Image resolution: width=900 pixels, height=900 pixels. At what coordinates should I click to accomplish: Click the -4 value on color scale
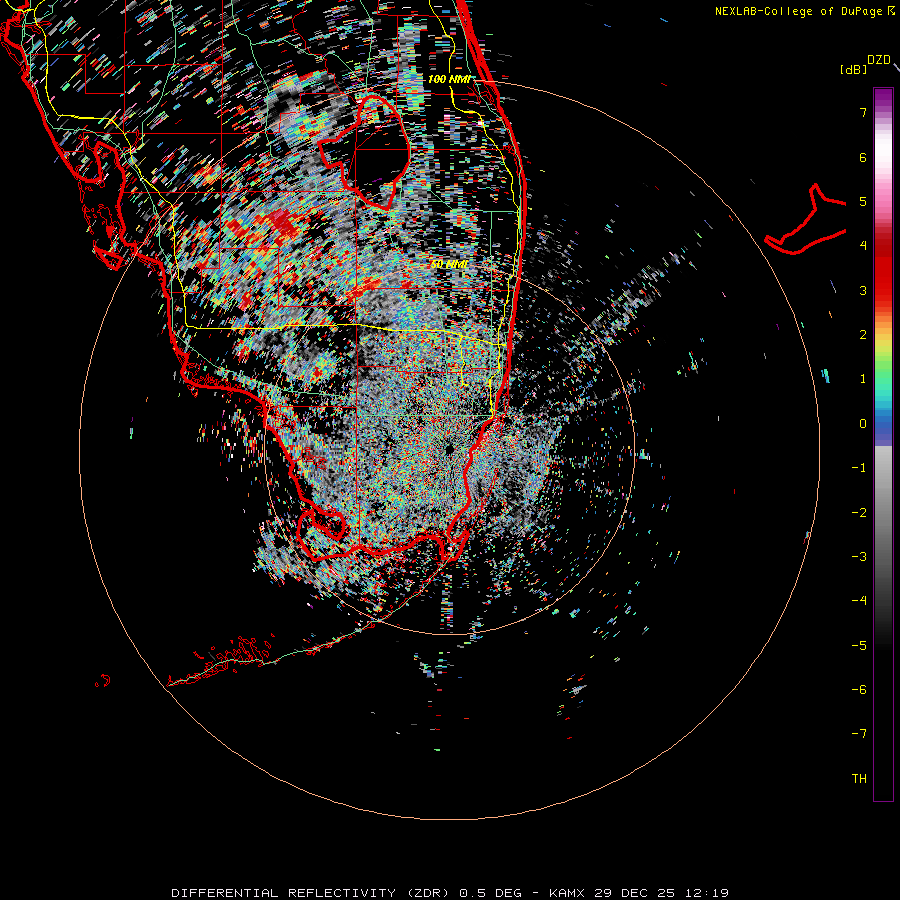[859, 601]
